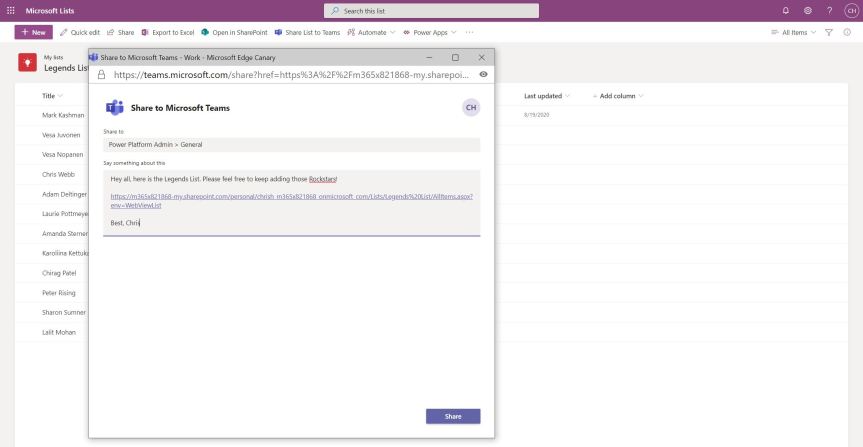
Task: Click Open in SharePoint
Action: coord(234,32)
